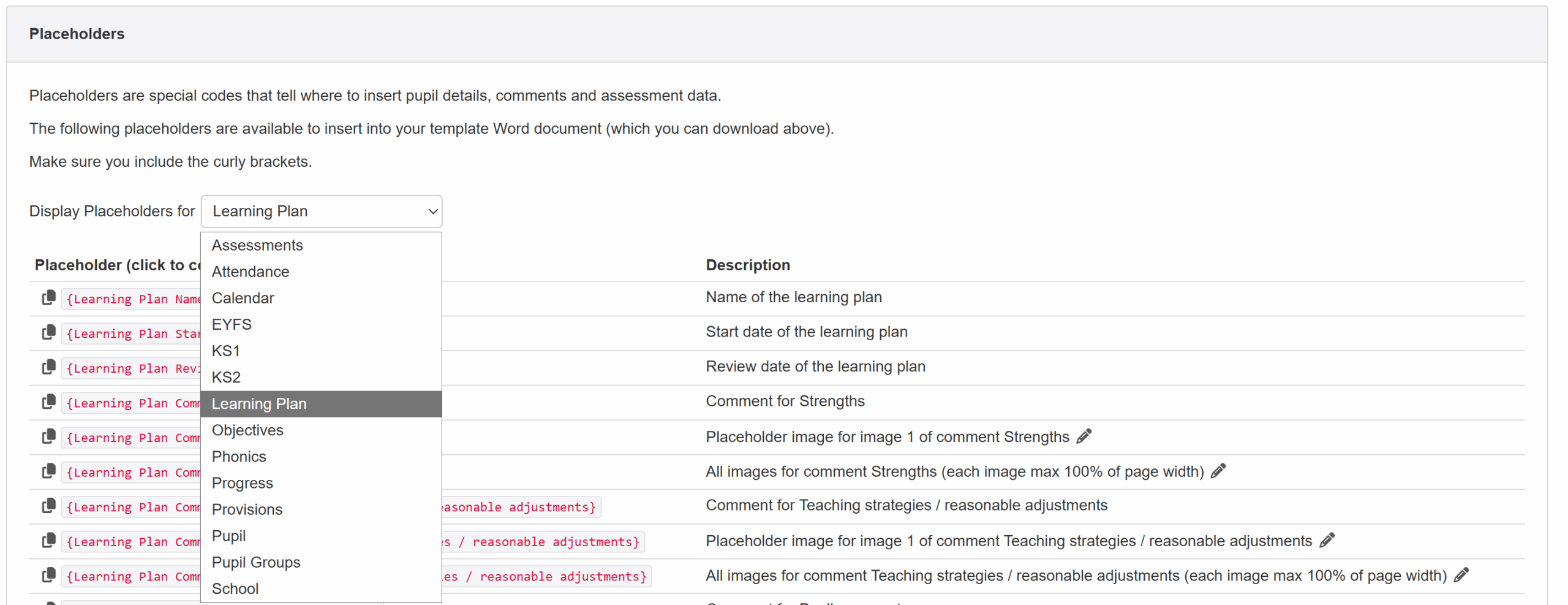Open the Display Placeholders for dropdown
Image resolution: width=1568 pixels, height=605 pixels.
tap(321, 211)
